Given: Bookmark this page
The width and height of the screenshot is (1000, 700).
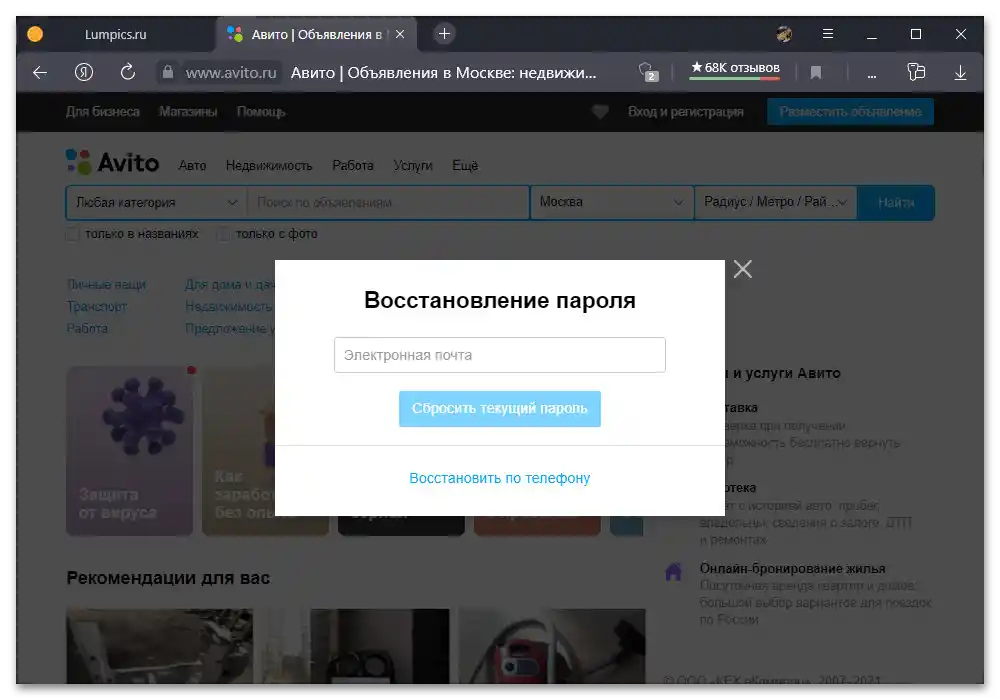Looking at the screenshot, I should pyautogui.click(x=815, y=73).
